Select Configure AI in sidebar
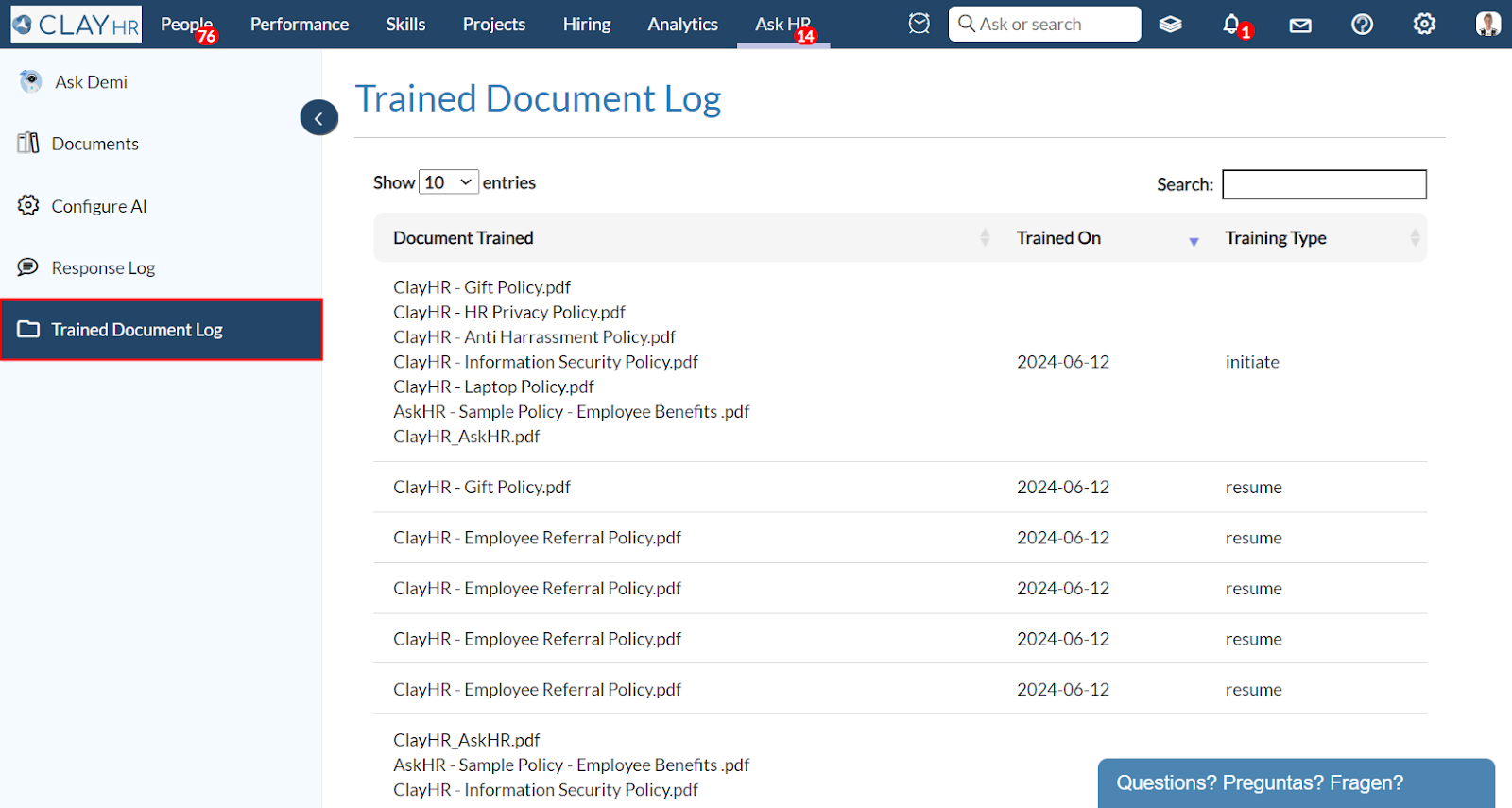 (x=99, y=206)
